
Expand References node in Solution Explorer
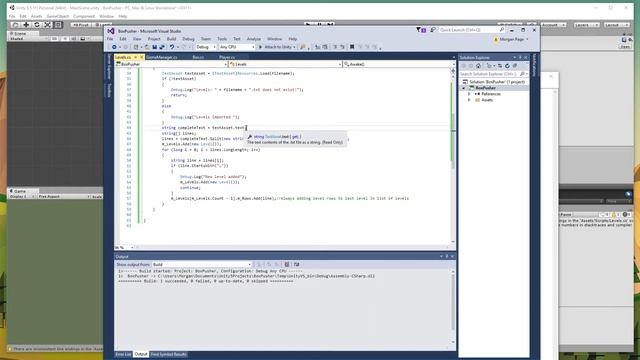[469, 94]
